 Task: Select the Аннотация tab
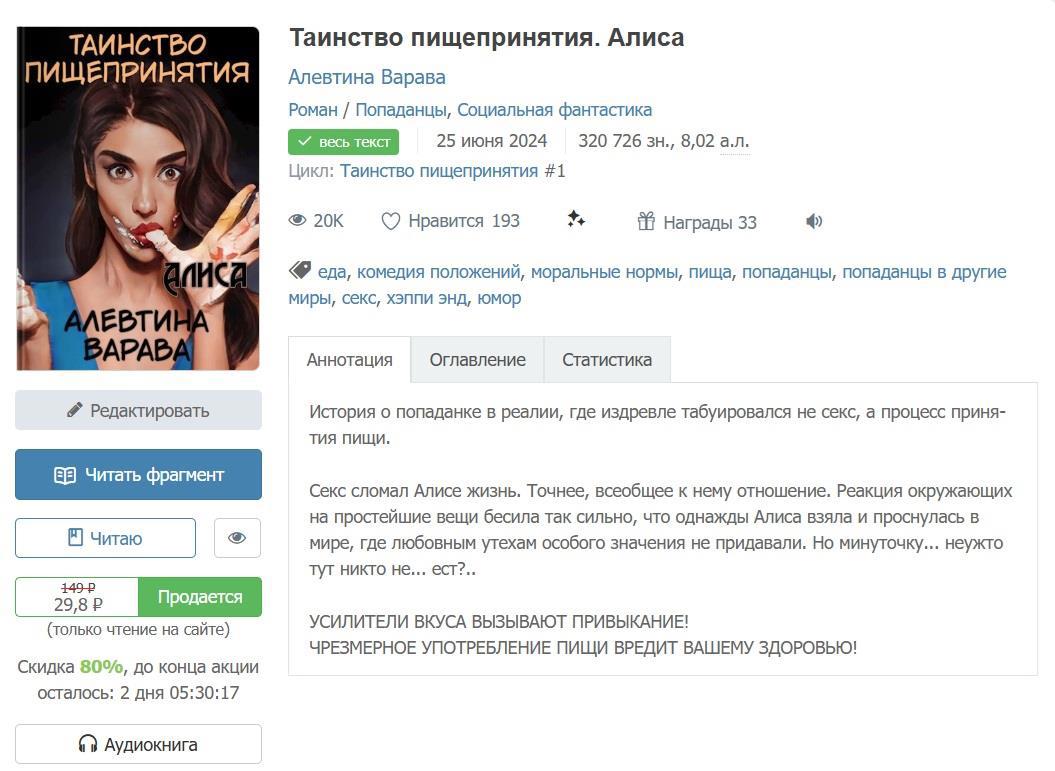pos(350,360)
